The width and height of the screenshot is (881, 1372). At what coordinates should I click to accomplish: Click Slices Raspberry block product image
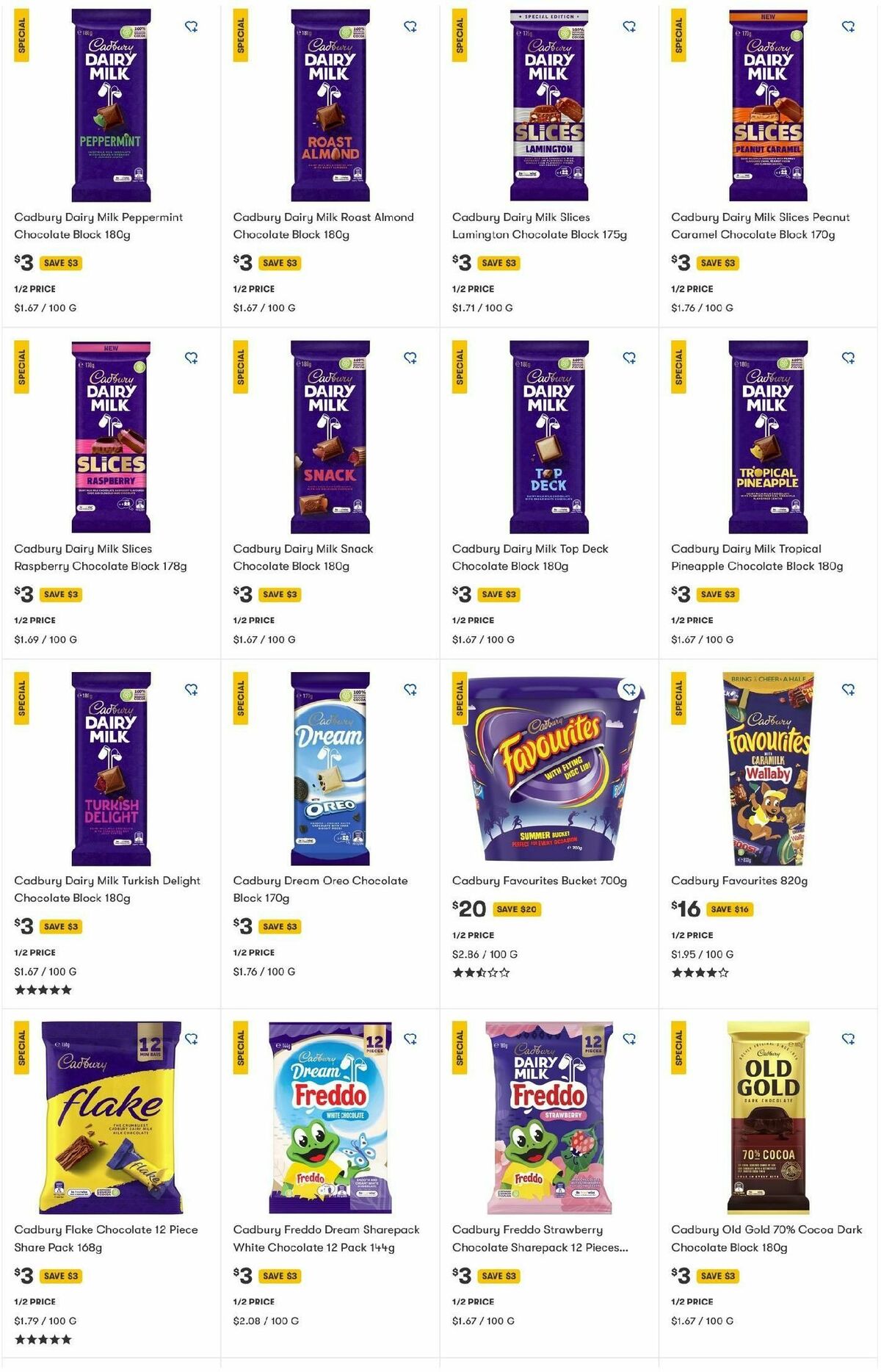pos(111,437)
